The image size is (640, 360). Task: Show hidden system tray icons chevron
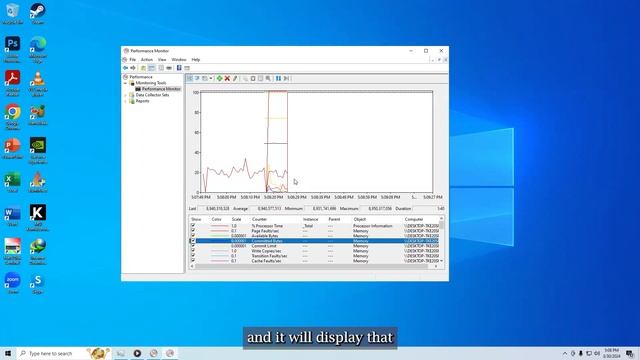(x=565, y=353)
